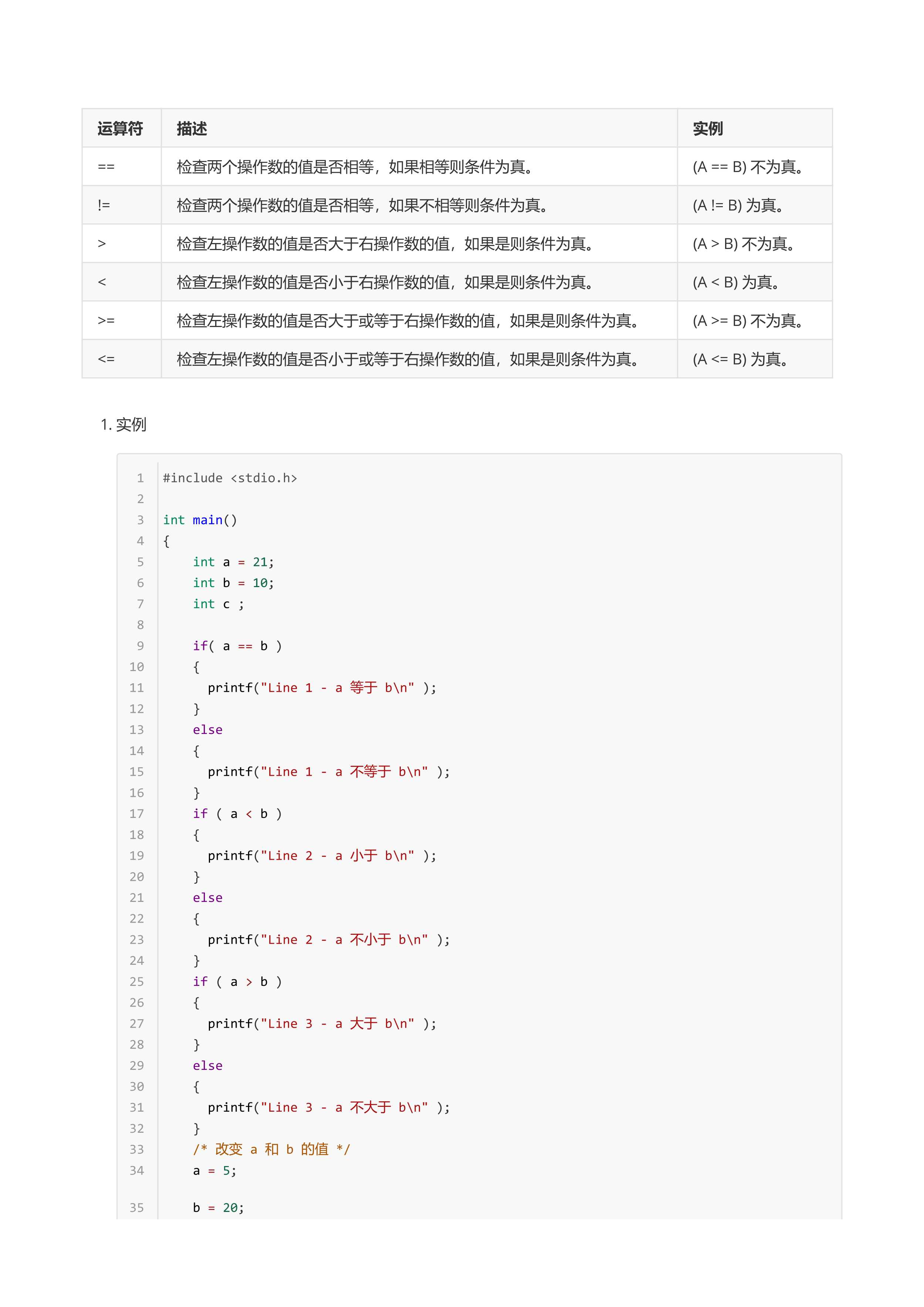Click code line 'if ( a < b )'

[237, 814]
